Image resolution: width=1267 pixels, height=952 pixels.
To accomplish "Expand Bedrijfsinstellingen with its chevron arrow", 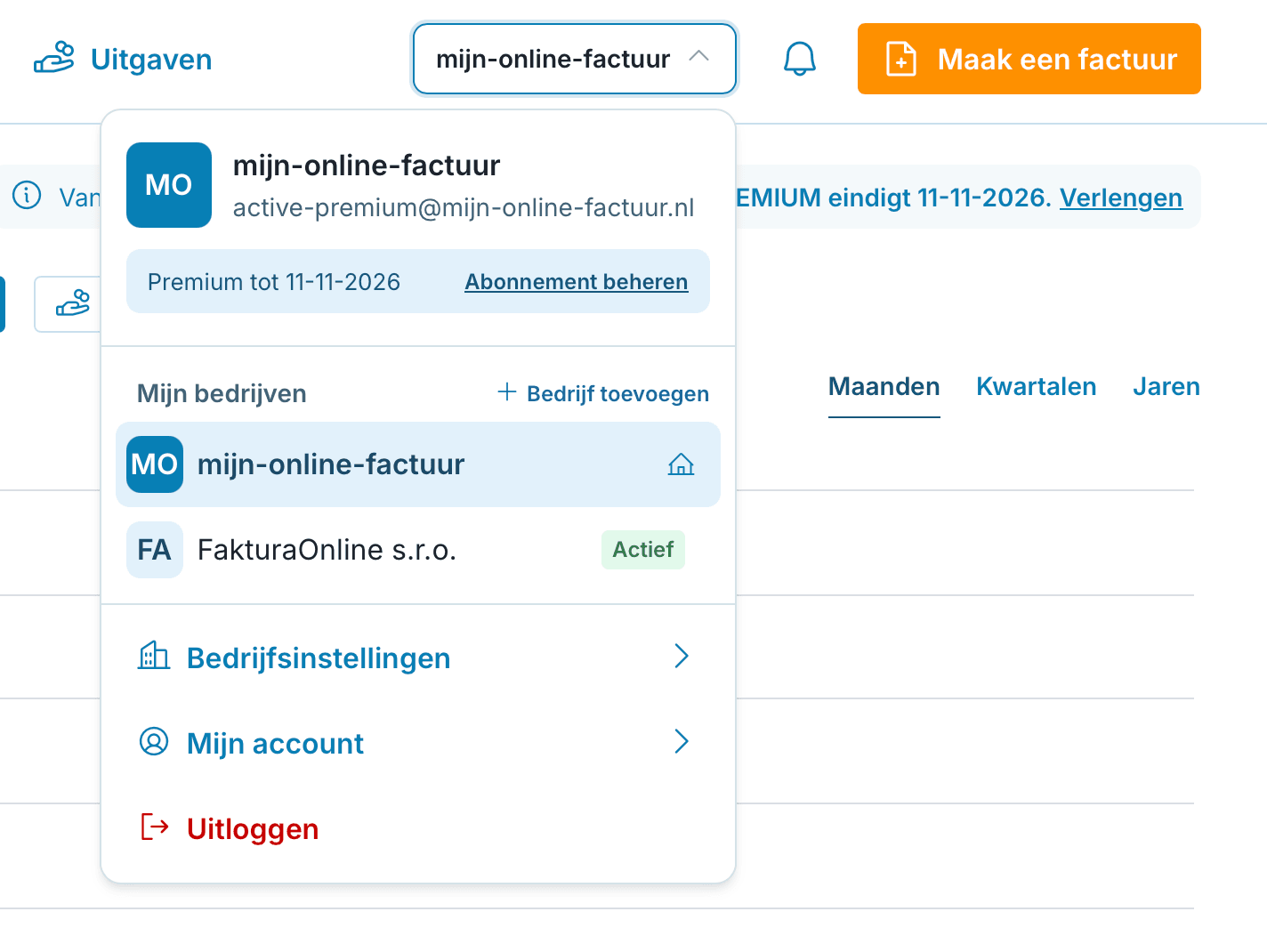I will click(682, 657).
